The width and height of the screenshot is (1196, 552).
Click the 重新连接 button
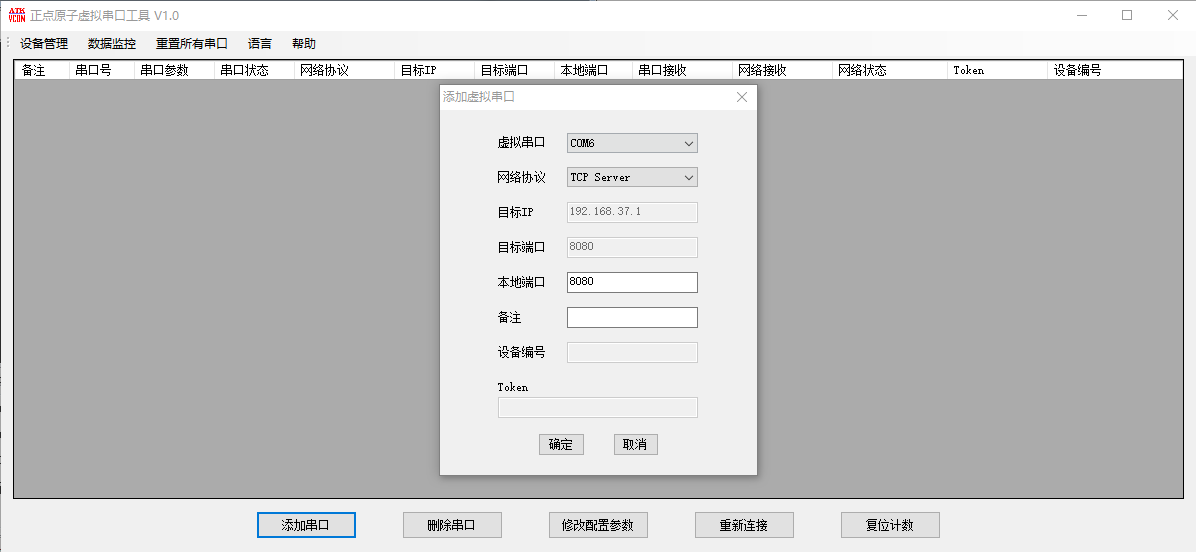[744, 525]
